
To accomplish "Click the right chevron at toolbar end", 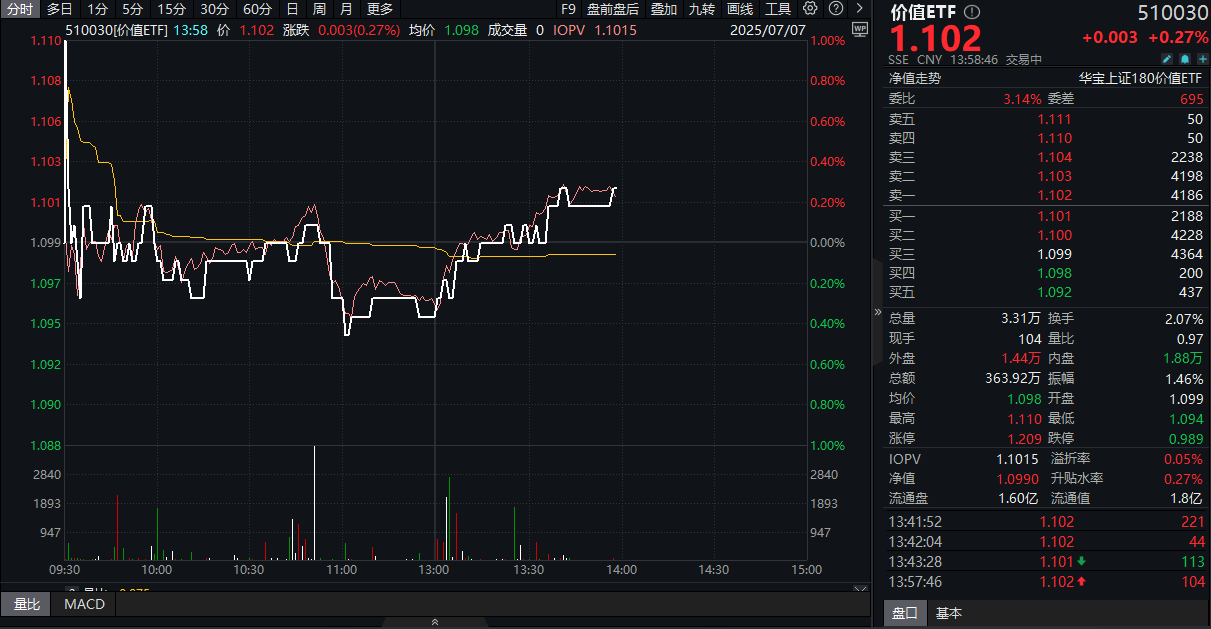I will point(859,9).
